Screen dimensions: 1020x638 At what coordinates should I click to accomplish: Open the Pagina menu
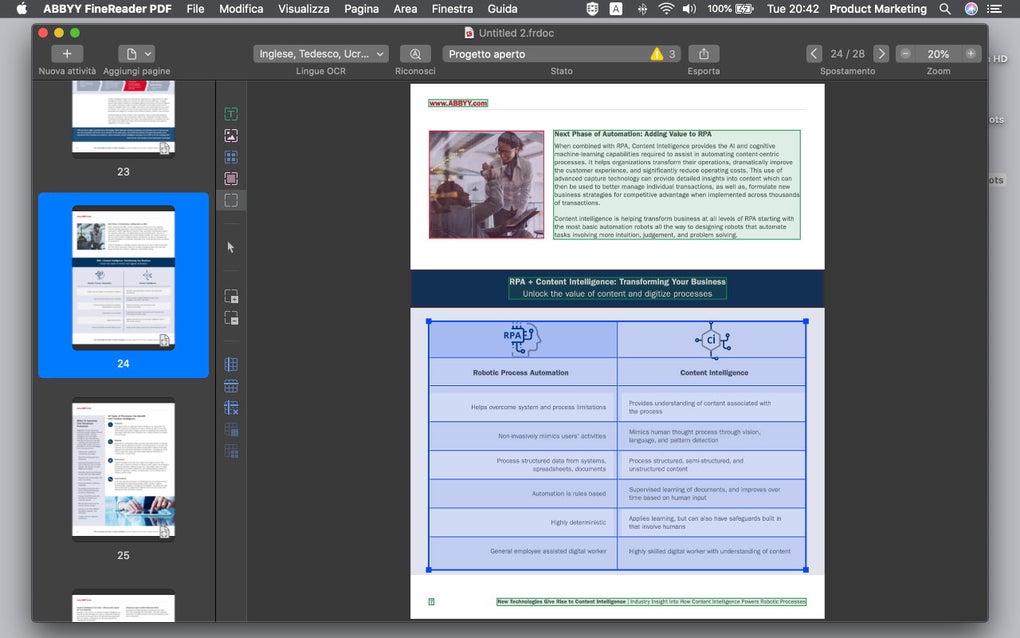[361, 9]
